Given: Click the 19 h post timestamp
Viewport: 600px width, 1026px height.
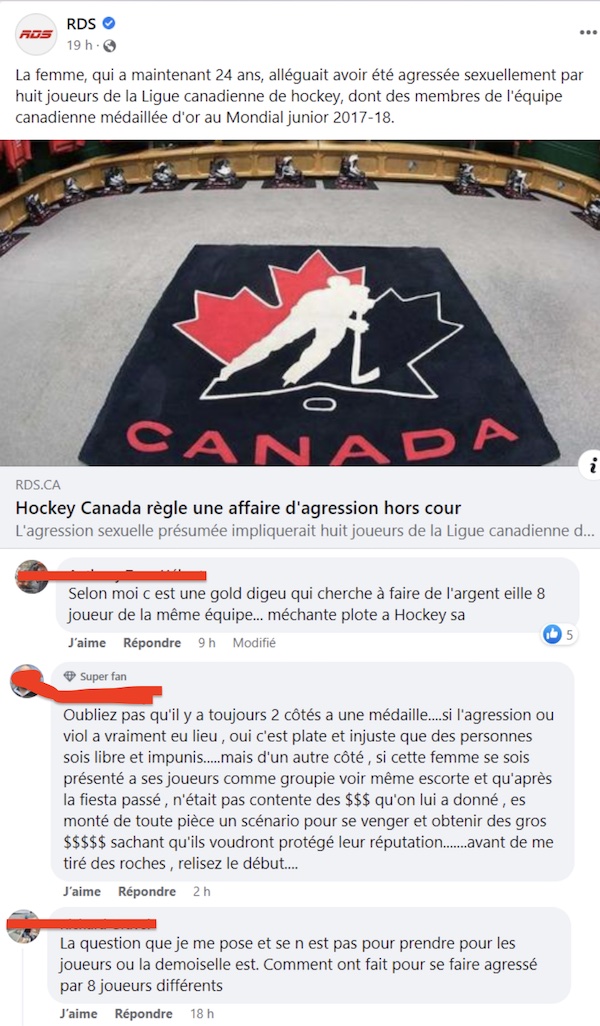Looking at the screenshot, I should [79, 46].
